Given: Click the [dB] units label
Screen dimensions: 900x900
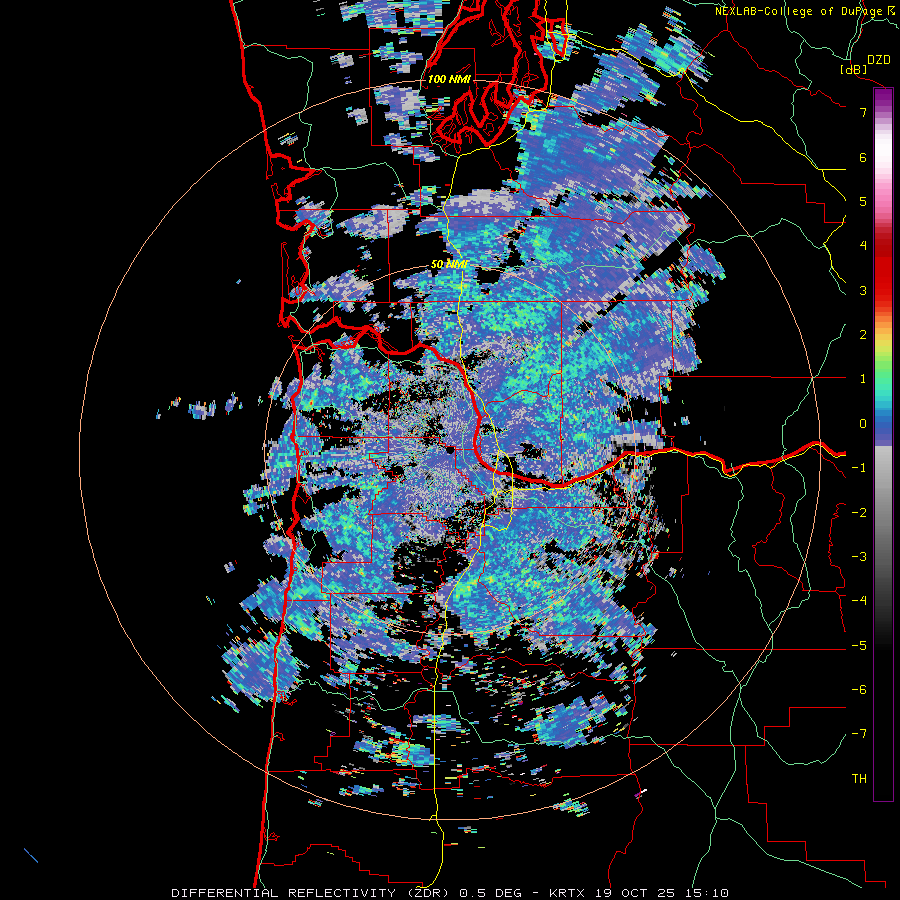Looking at the screenshot, I should pos(854,70).
